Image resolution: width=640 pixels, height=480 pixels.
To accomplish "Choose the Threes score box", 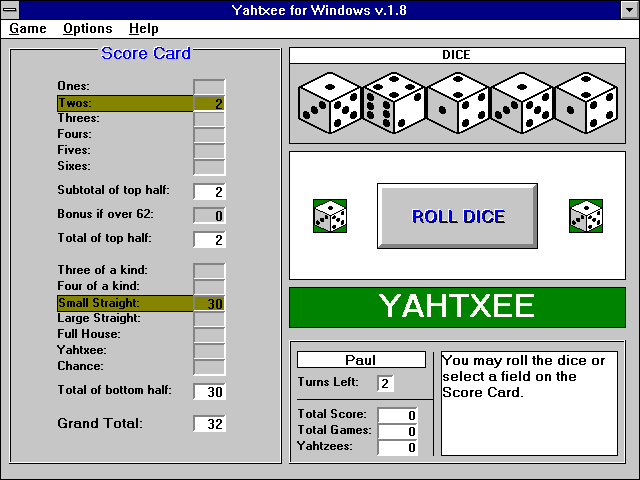I will coord(209,119).
